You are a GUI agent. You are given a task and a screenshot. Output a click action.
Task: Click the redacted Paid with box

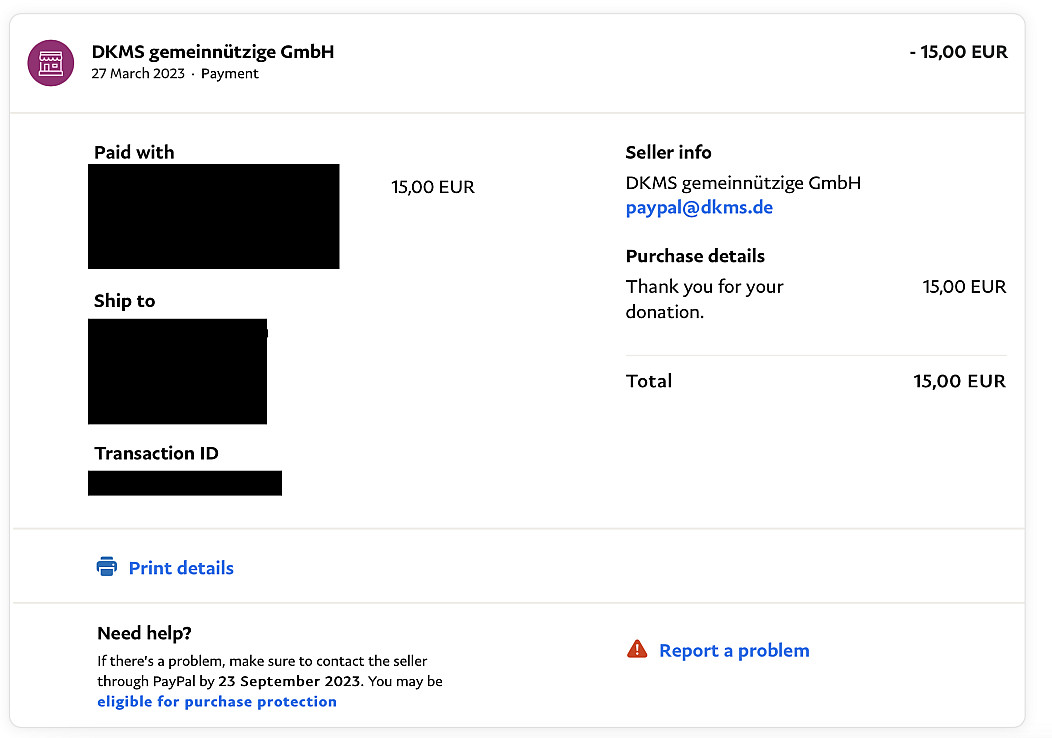[x=213, y=216]
